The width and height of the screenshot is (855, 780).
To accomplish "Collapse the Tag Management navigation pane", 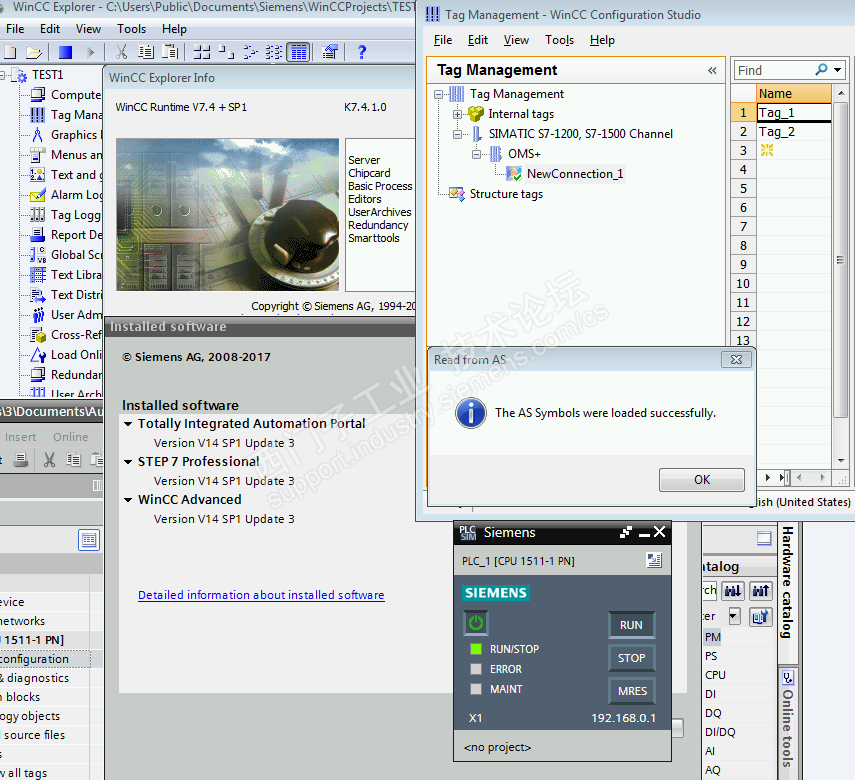I will point(712,70).
